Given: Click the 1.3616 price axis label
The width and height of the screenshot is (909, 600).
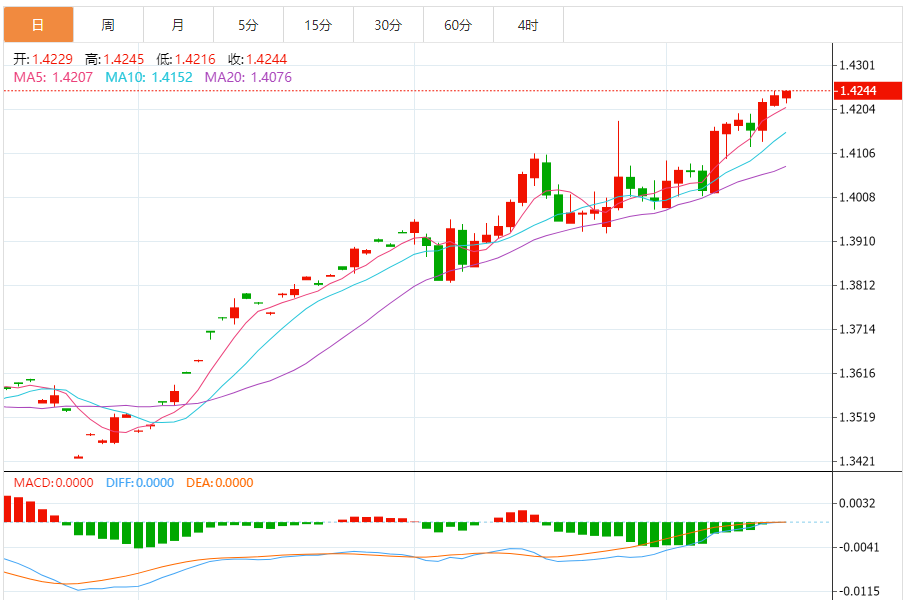Looking at the screenshot, I should [x=857, y=373].
